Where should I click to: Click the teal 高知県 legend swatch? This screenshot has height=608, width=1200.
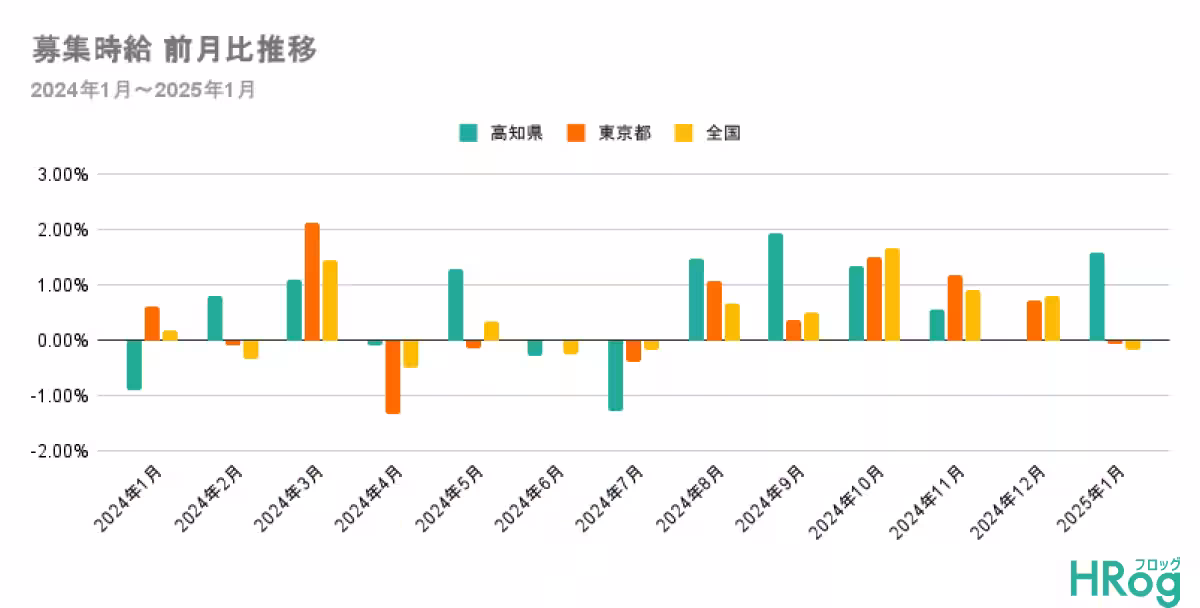(x=467, y=133)
